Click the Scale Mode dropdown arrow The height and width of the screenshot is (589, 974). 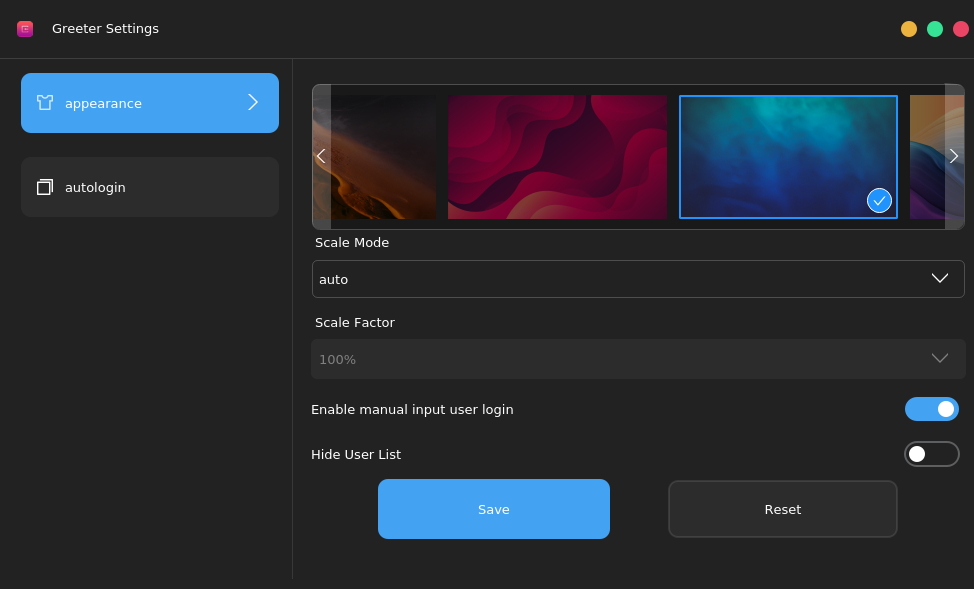coord(940,279)
